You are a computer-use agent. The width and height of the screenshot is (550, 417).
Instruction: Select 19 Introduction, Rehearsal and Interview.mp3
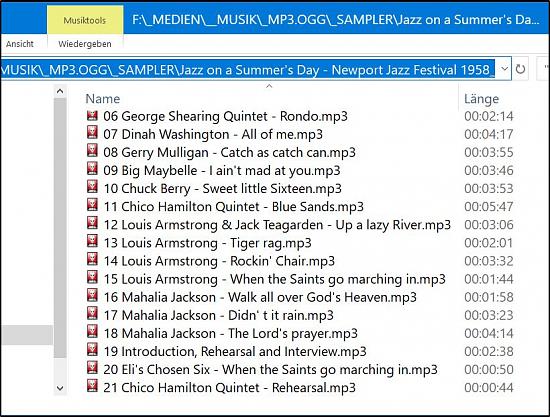(x=235, y=352)
